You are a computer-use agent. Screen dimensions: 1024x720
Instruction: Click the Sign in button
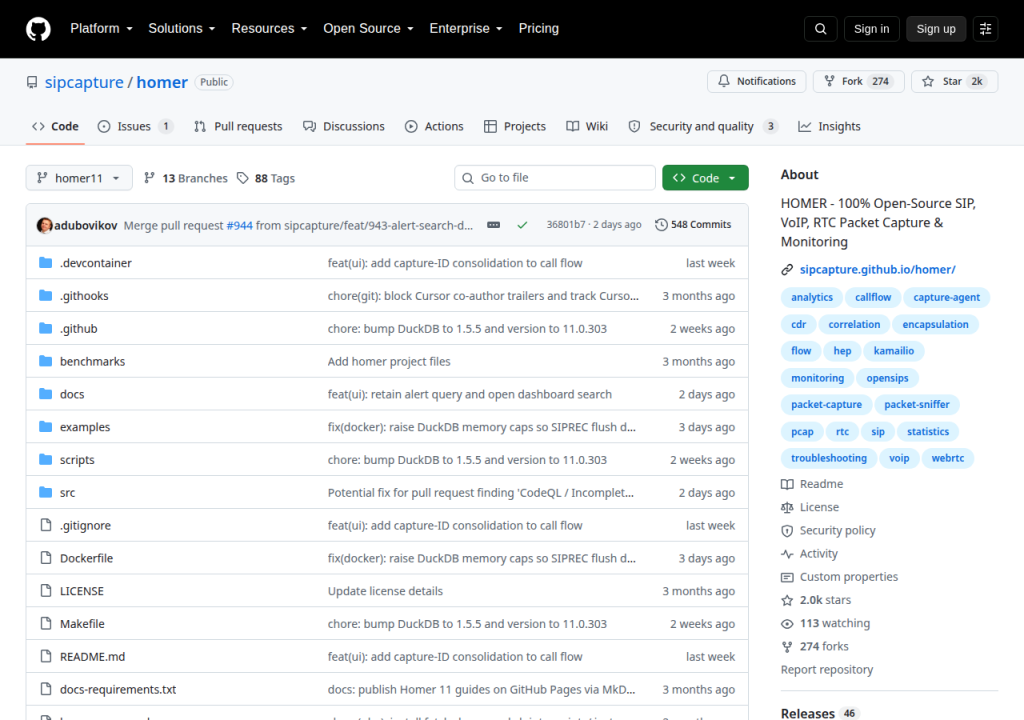pos(871,29)
